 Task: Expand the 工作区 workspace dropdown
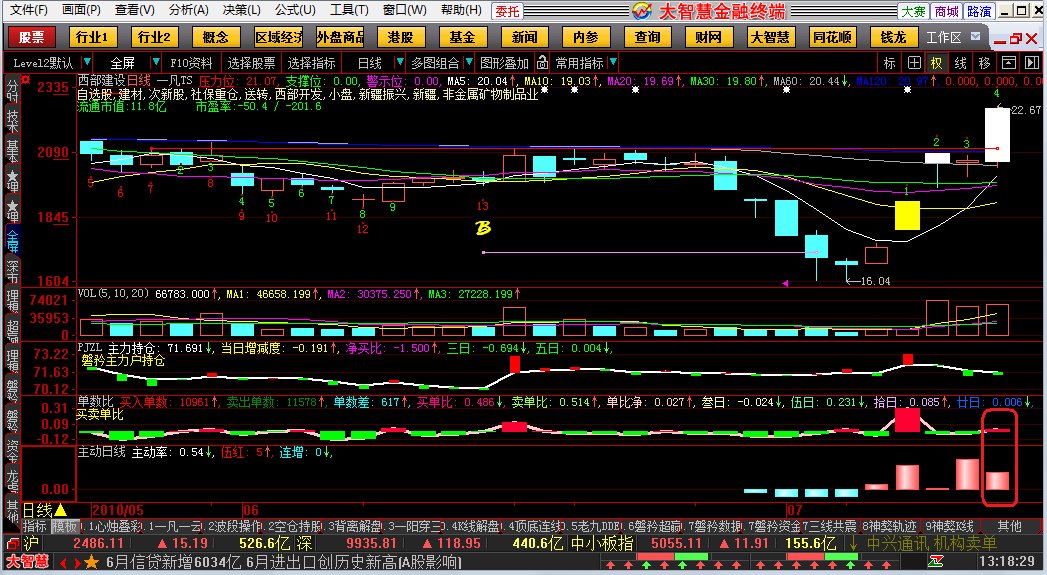click(x=976, y=38)
